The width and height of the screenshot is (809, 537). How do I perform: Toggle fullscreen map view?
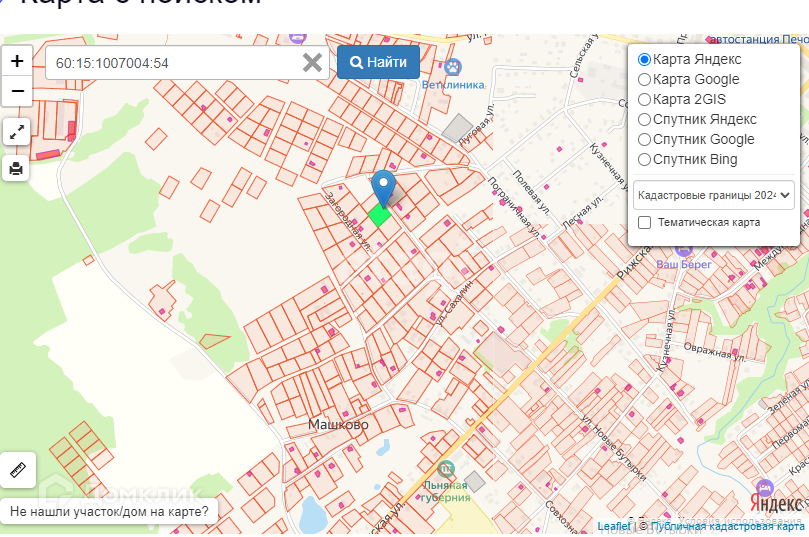(x=17, y=131)
